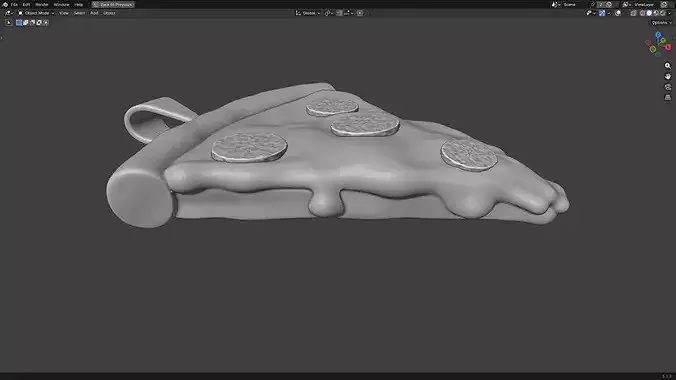Open the Render menu

pyautogui.click(x=41, y=4)
